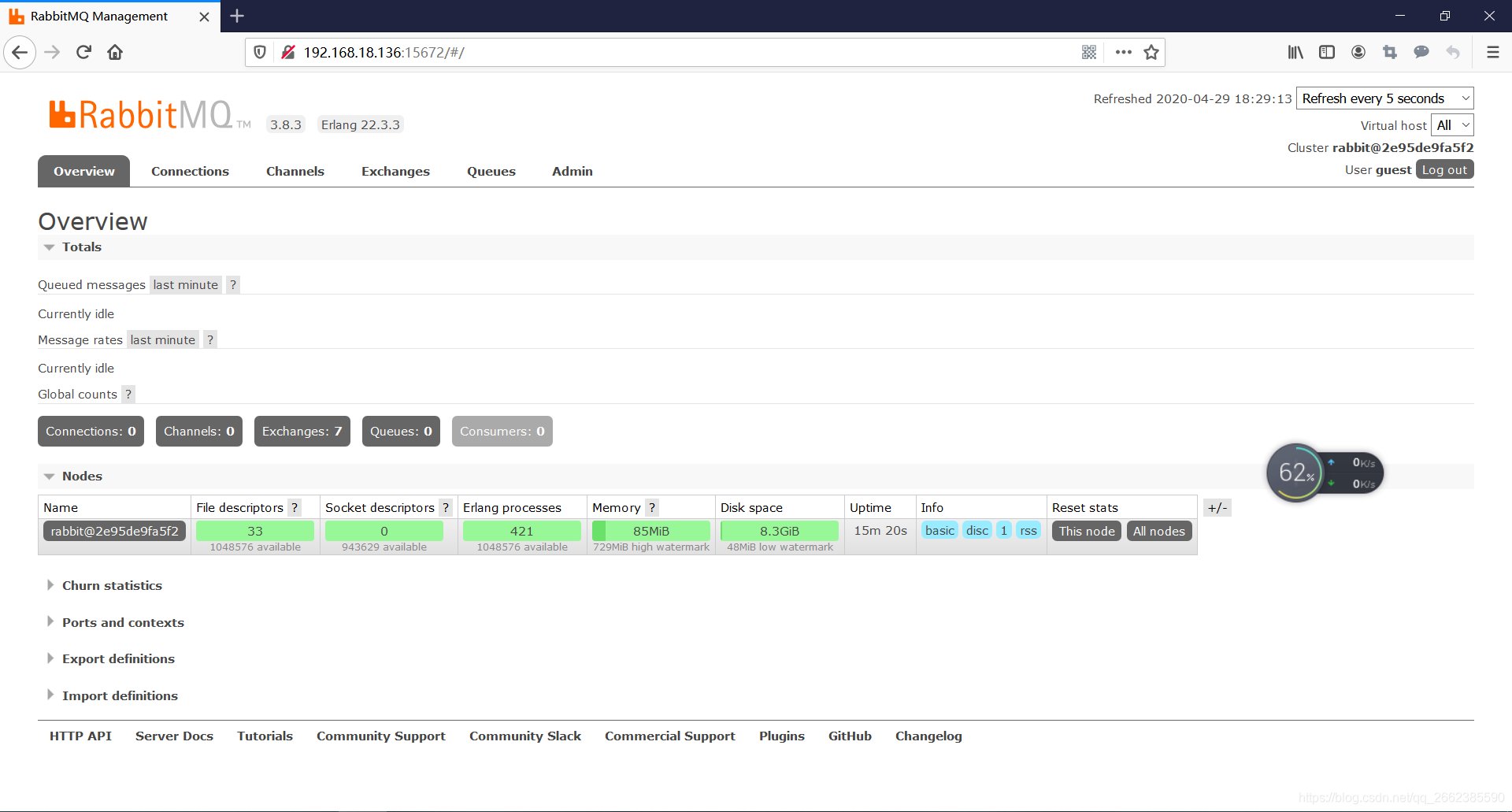Click the Queues: 0 count button
The image size is (1512, 812).
click(401, 432)
